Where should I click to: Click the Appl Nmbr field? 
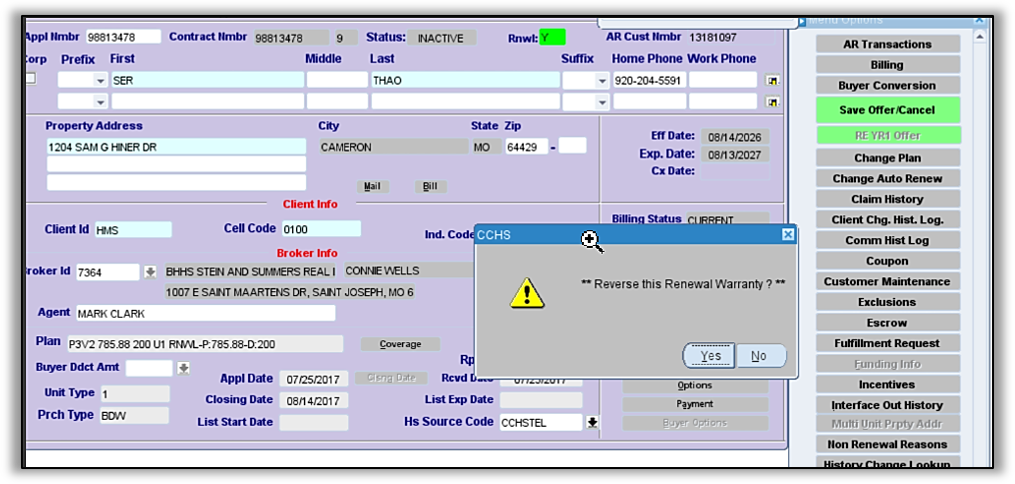tap(123, 37)
